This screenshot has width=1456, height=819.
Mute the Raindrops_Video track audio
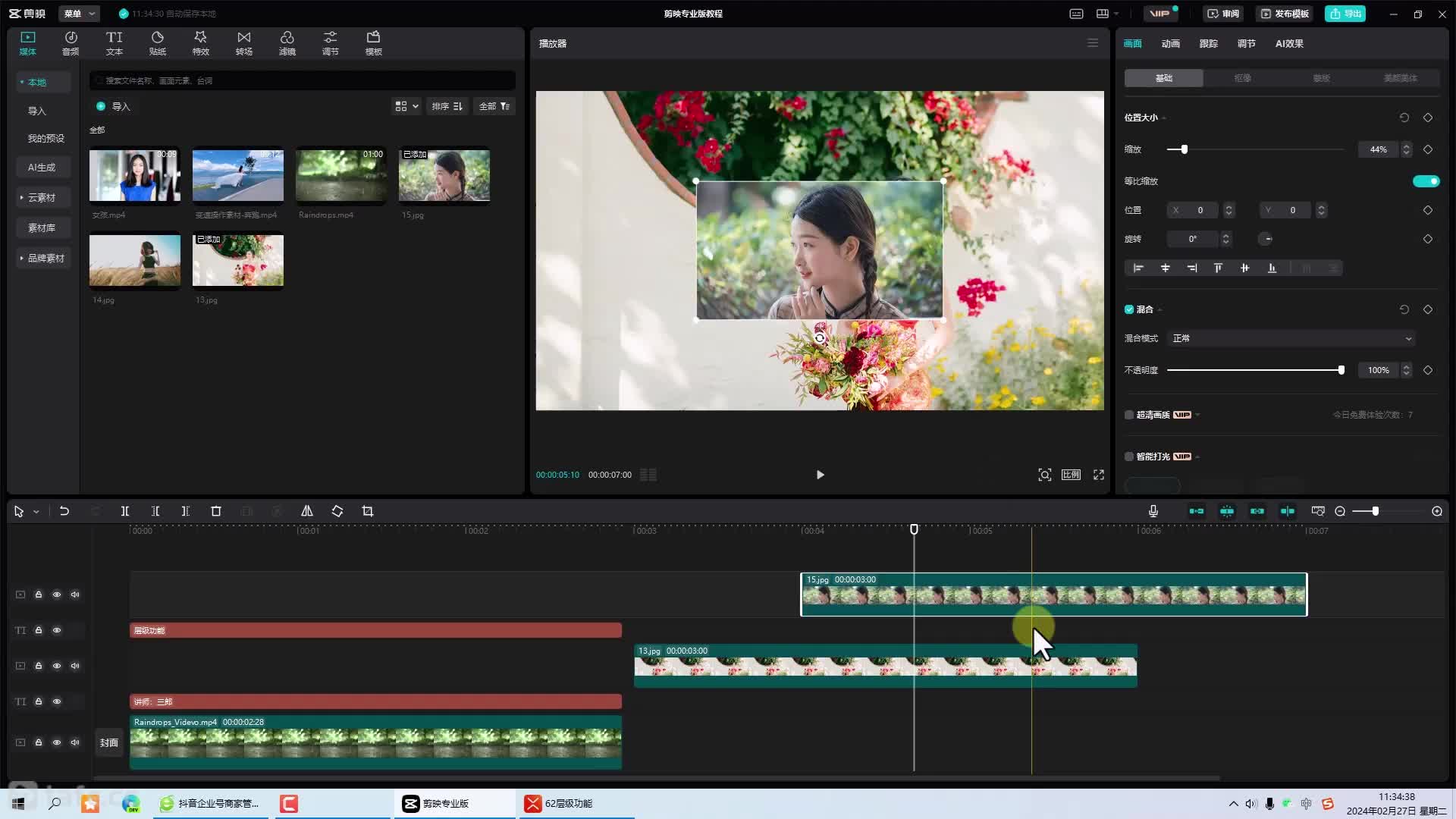coord(75,742)
